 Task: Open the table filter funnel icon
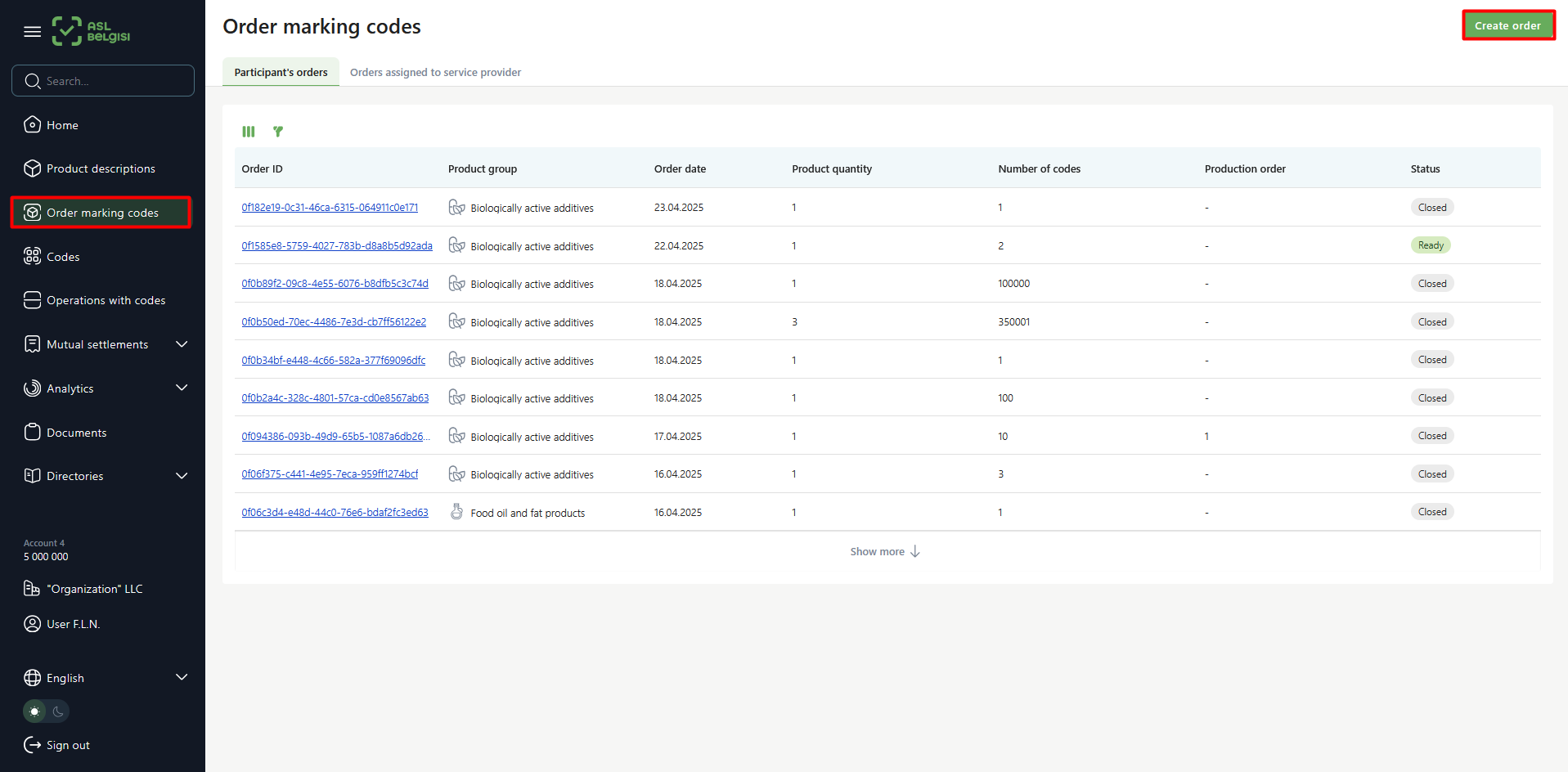click(278, 131)
